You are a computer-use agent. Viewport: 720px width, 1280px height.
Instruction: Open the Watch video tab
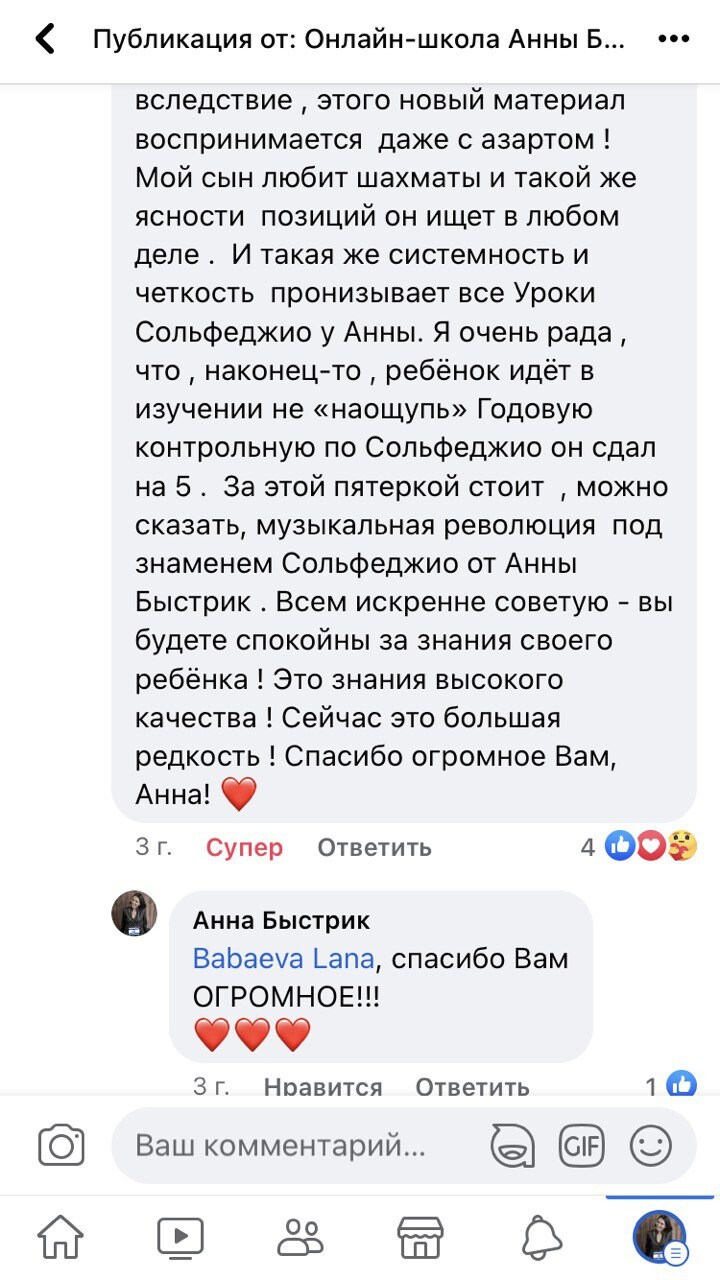(180, 1237)
